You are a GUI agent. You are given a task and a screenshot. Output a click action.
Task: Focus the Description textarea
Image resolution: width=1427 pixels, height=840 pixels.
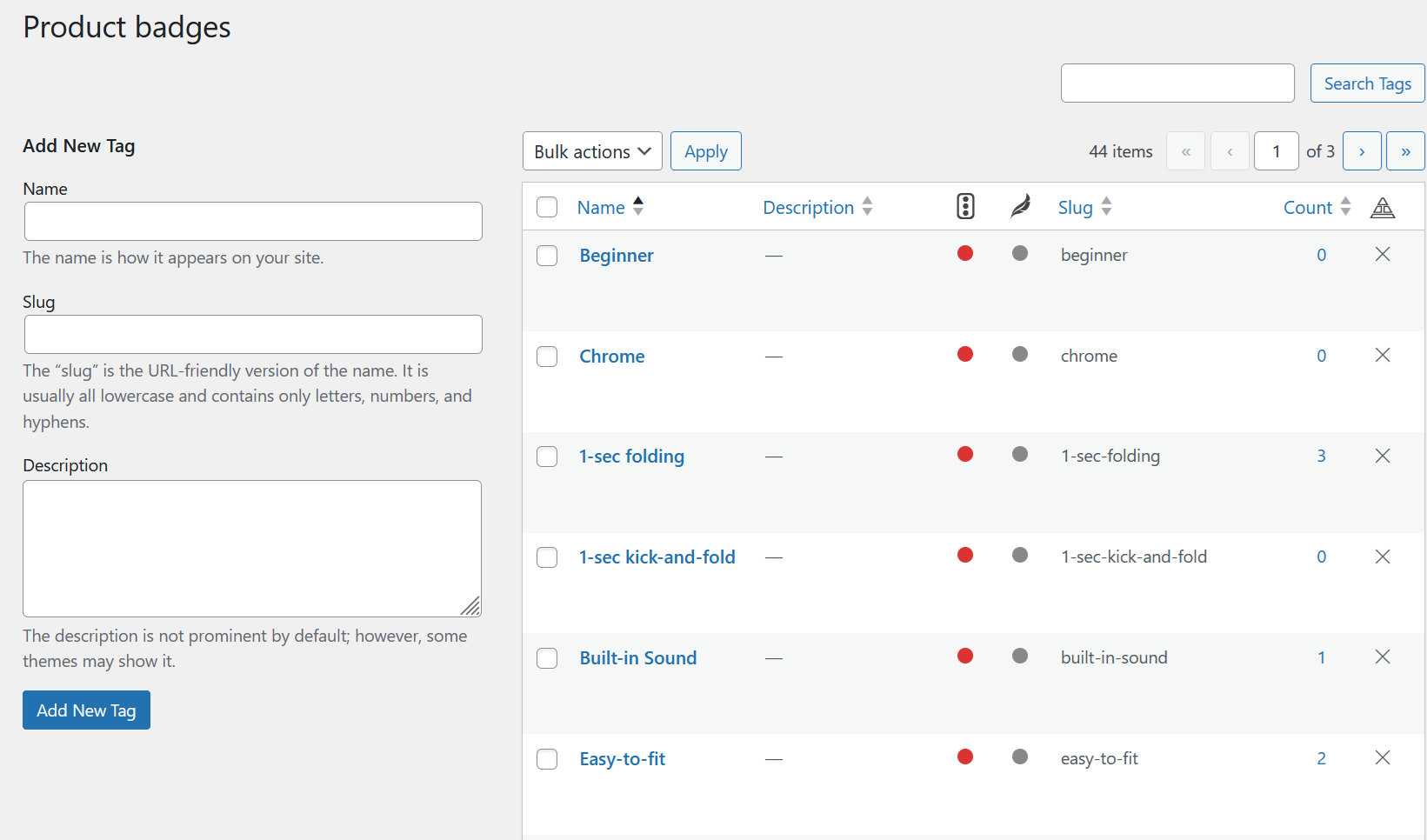pyautogui.click(x=252, y=549)
